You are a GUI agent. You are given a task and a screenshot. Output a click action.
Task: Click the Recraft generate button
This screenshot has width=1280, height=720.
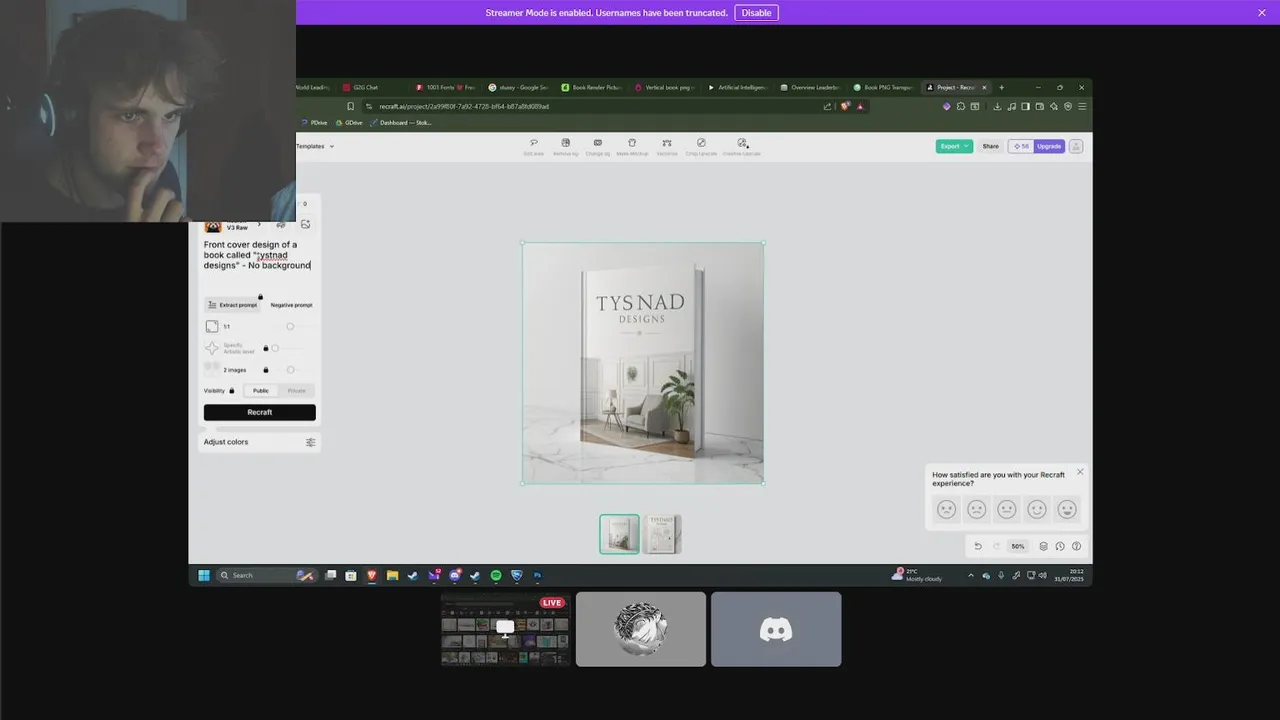(x=260, y=412)
